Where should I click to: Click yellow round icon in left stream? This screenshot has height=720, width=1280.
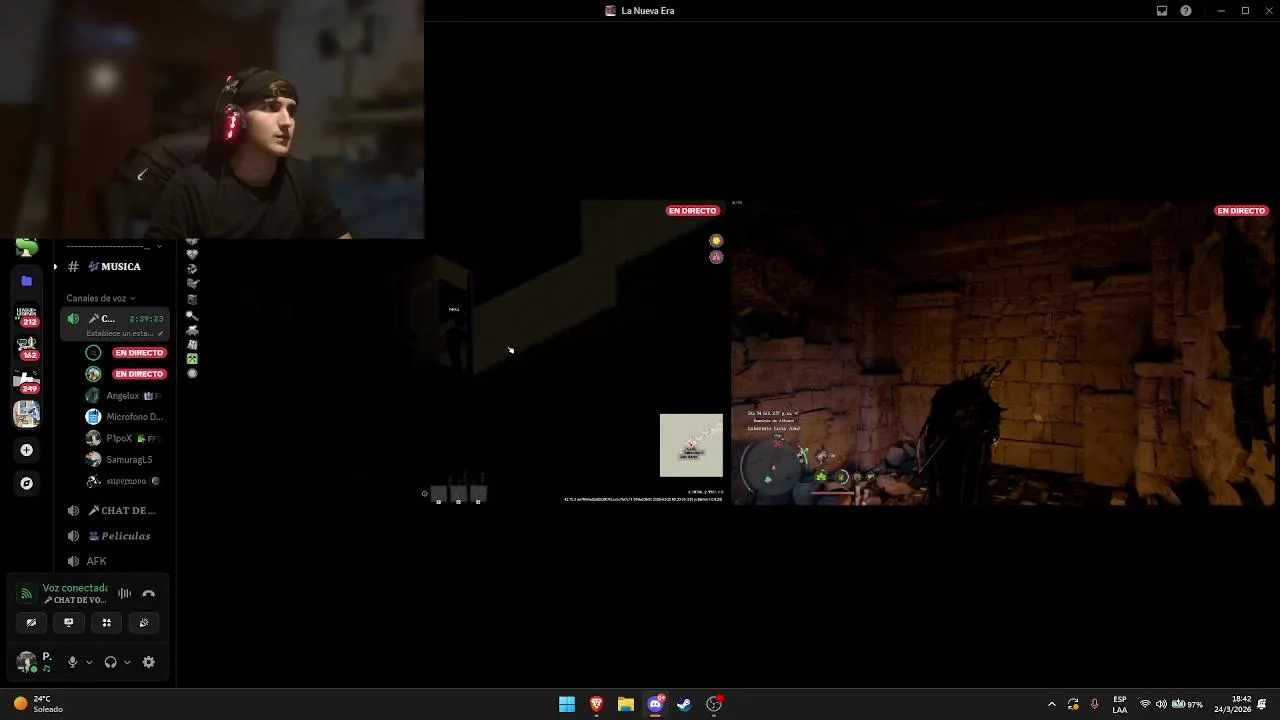pyautogui.click(x=716, y=241)
